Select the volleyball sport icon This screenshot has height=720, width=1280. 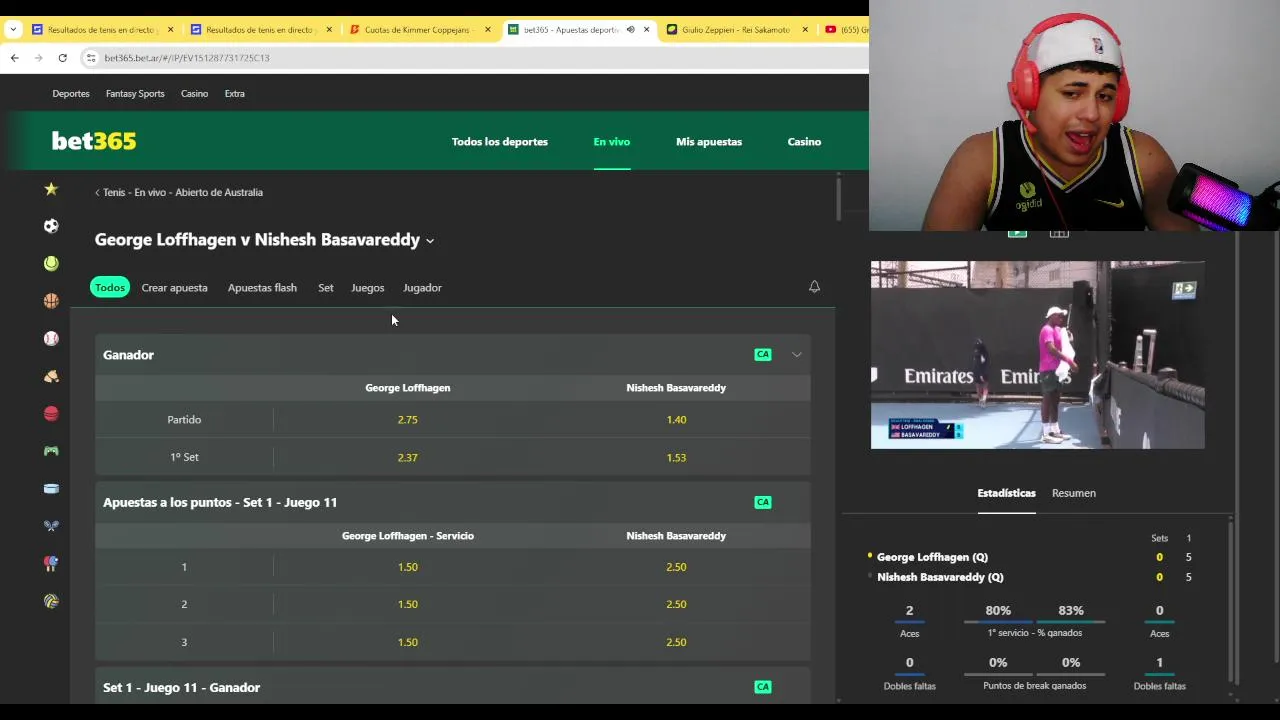[x=51, y=601]
